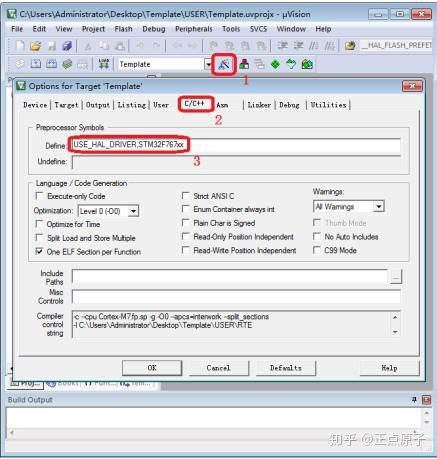Click the Open file folder icon

[36, 46]
